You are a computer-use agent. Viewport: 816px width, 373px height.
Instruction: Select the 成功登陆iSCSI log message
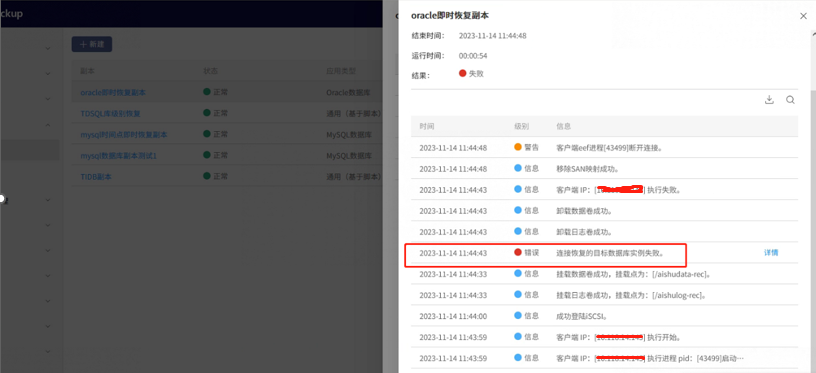click(581, 316)
